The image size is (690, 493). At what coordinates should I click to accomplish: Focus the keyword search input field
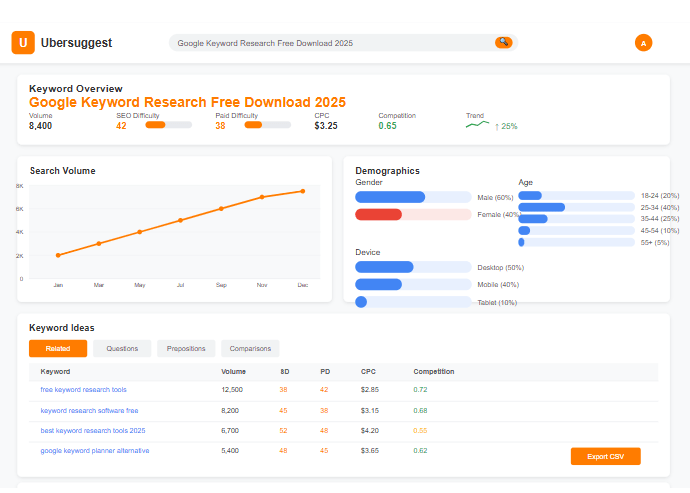click(330, 43)
